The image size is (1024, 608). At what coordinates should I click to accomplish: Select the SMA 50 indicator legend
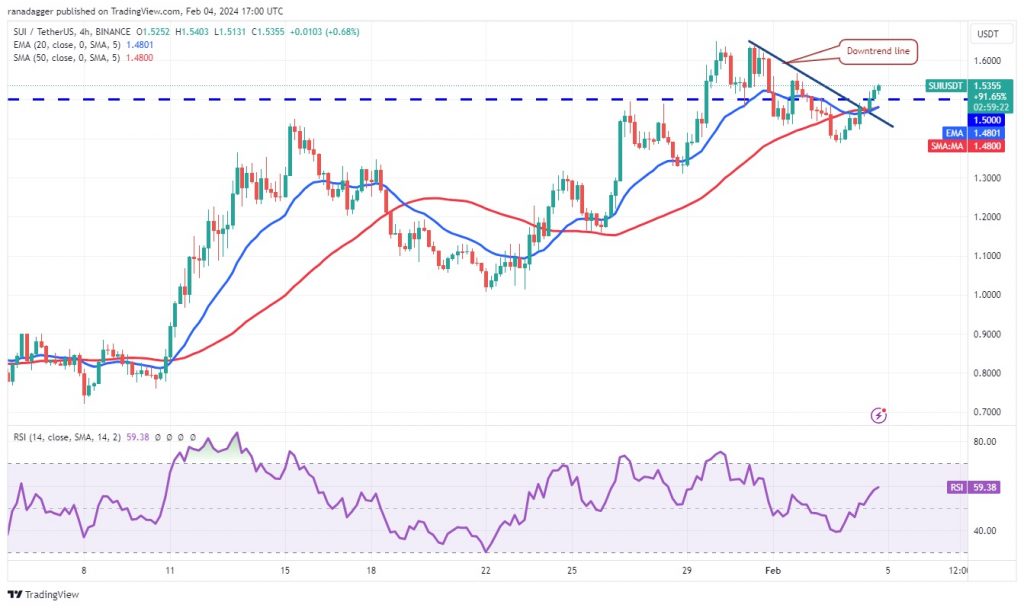coord(84,57)
